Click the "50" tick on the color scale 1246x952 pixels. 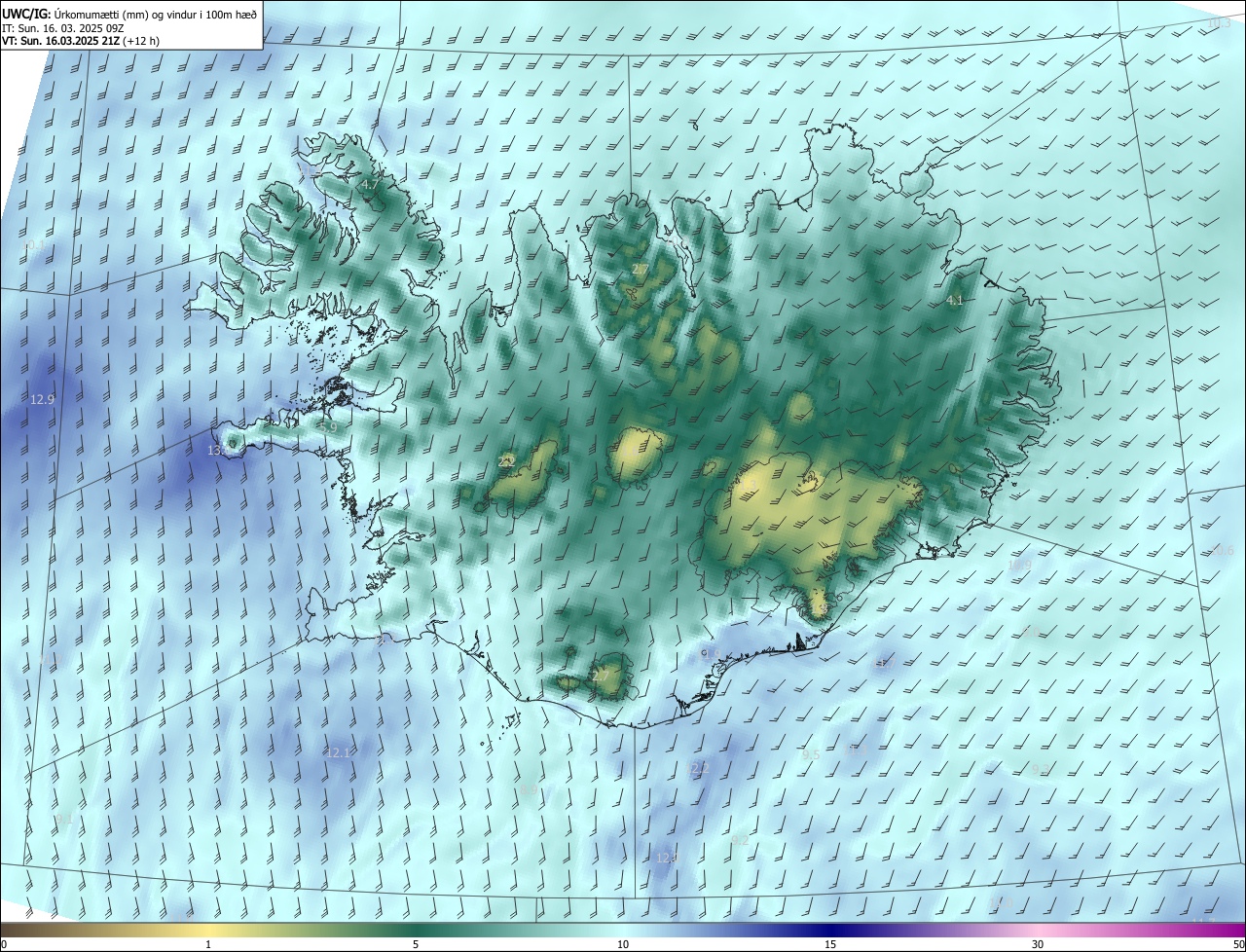coord(1238,944)
